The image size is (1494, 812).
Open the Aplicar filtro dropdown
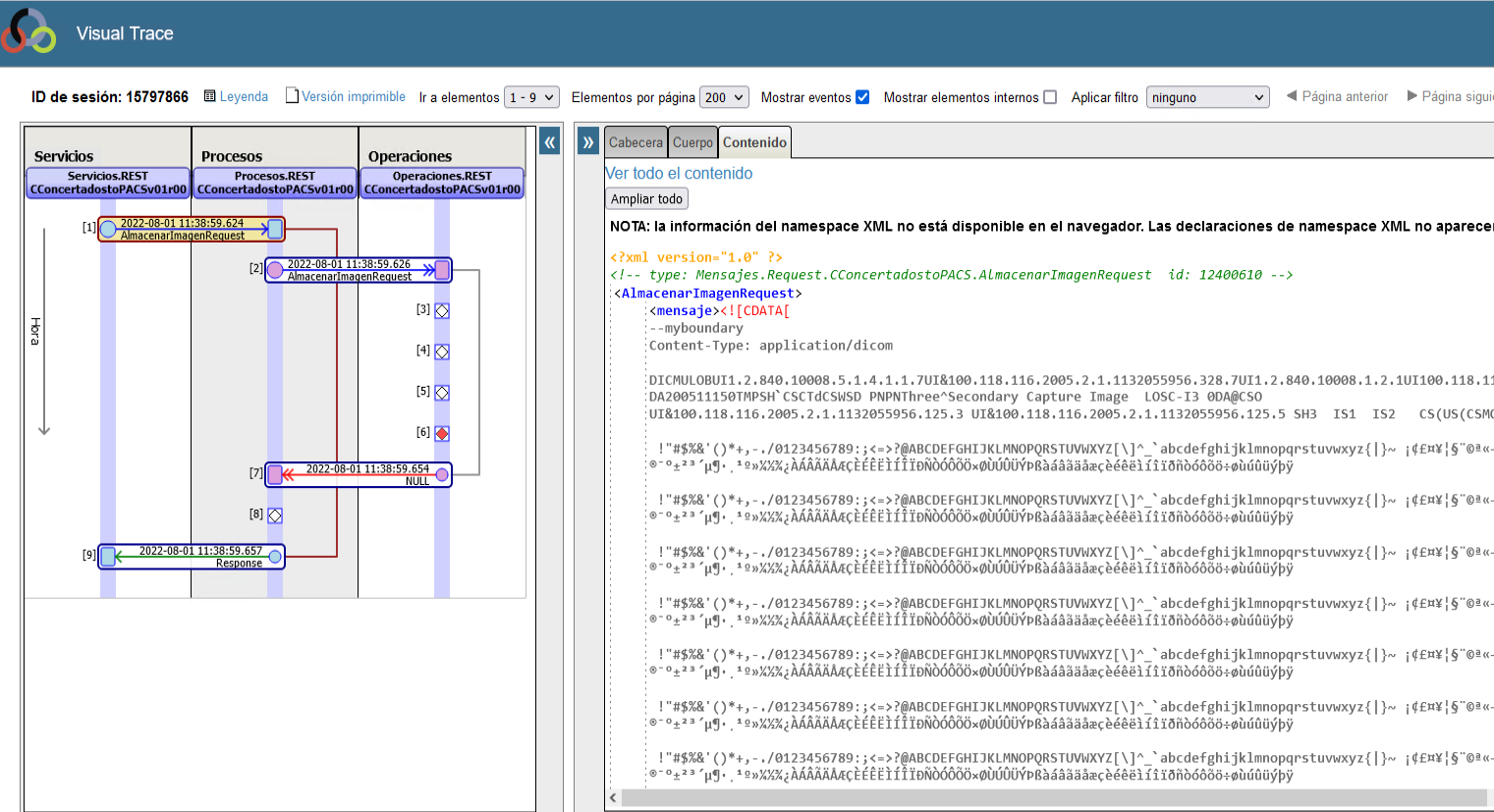1207,97
